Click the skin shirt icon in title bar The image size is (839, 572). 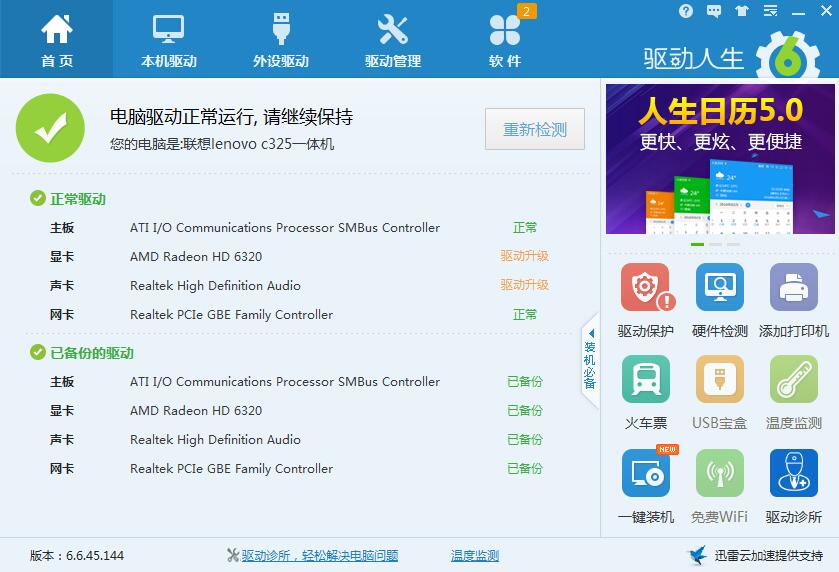(742, 11)
